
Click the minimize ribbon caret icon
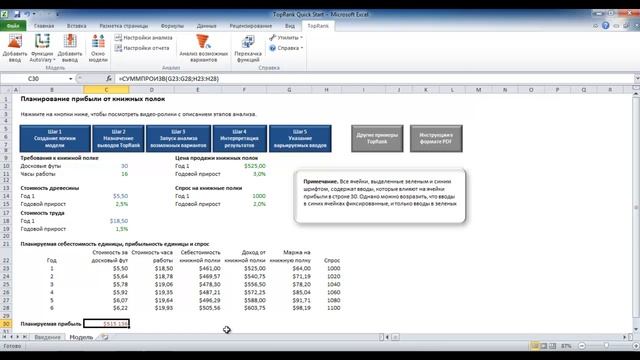tap(596, 26)
